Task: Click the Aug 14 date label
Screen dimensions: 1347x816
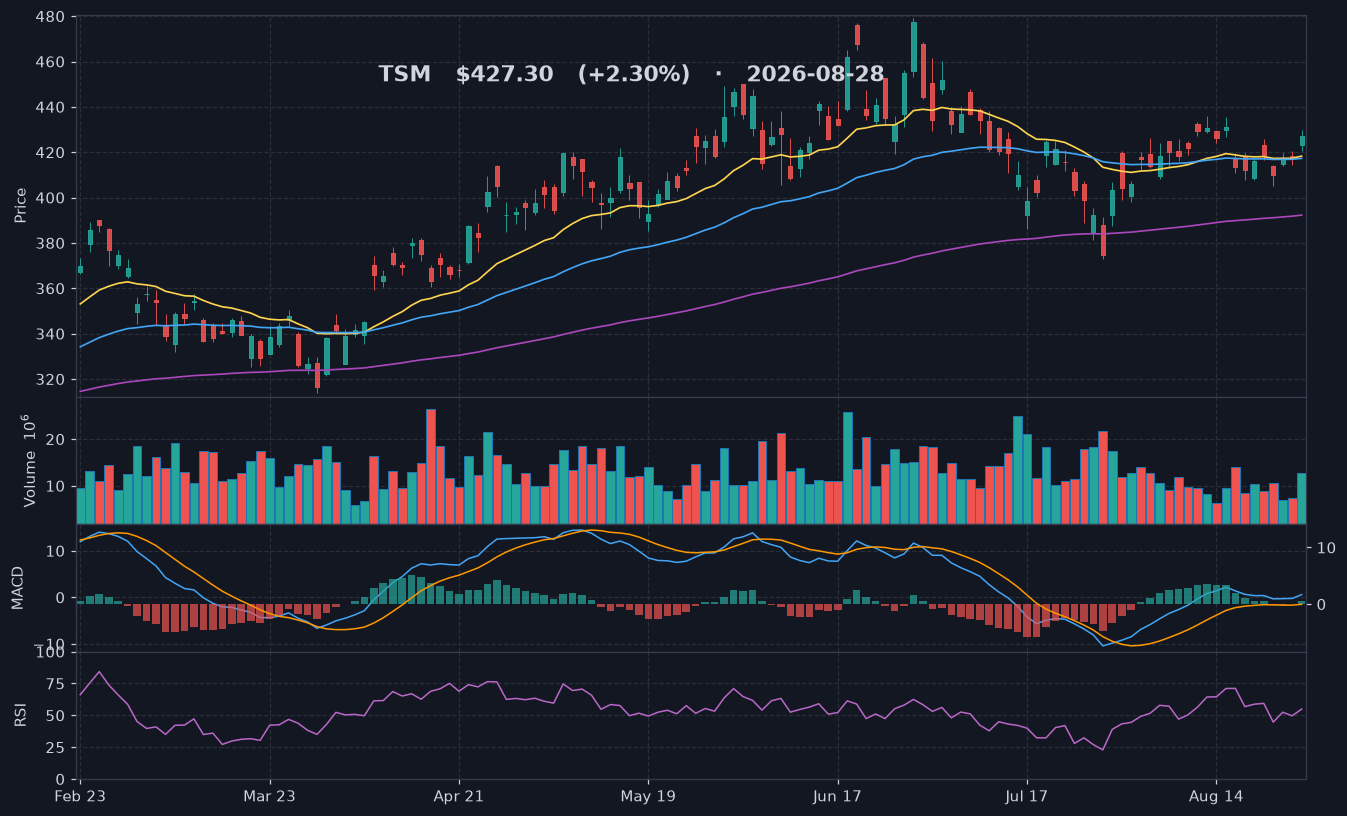Action: tap(1216, 797)
